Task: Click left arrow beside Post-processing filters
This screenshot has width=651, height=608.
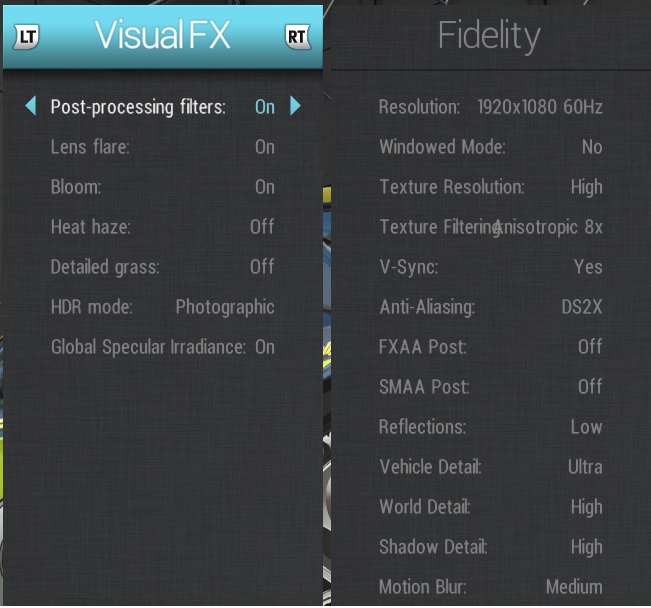Action: click(31, 106)
